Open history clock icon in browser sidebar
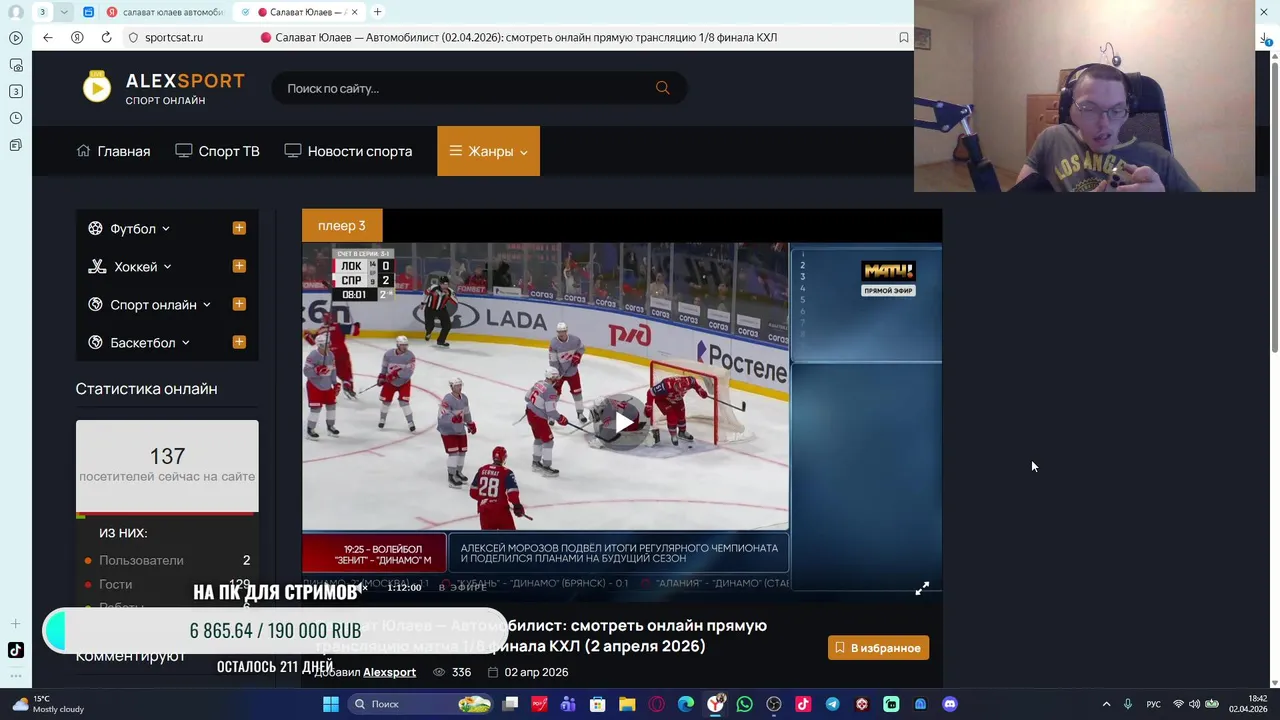The image size is (1280, 720). pos(15,118)
